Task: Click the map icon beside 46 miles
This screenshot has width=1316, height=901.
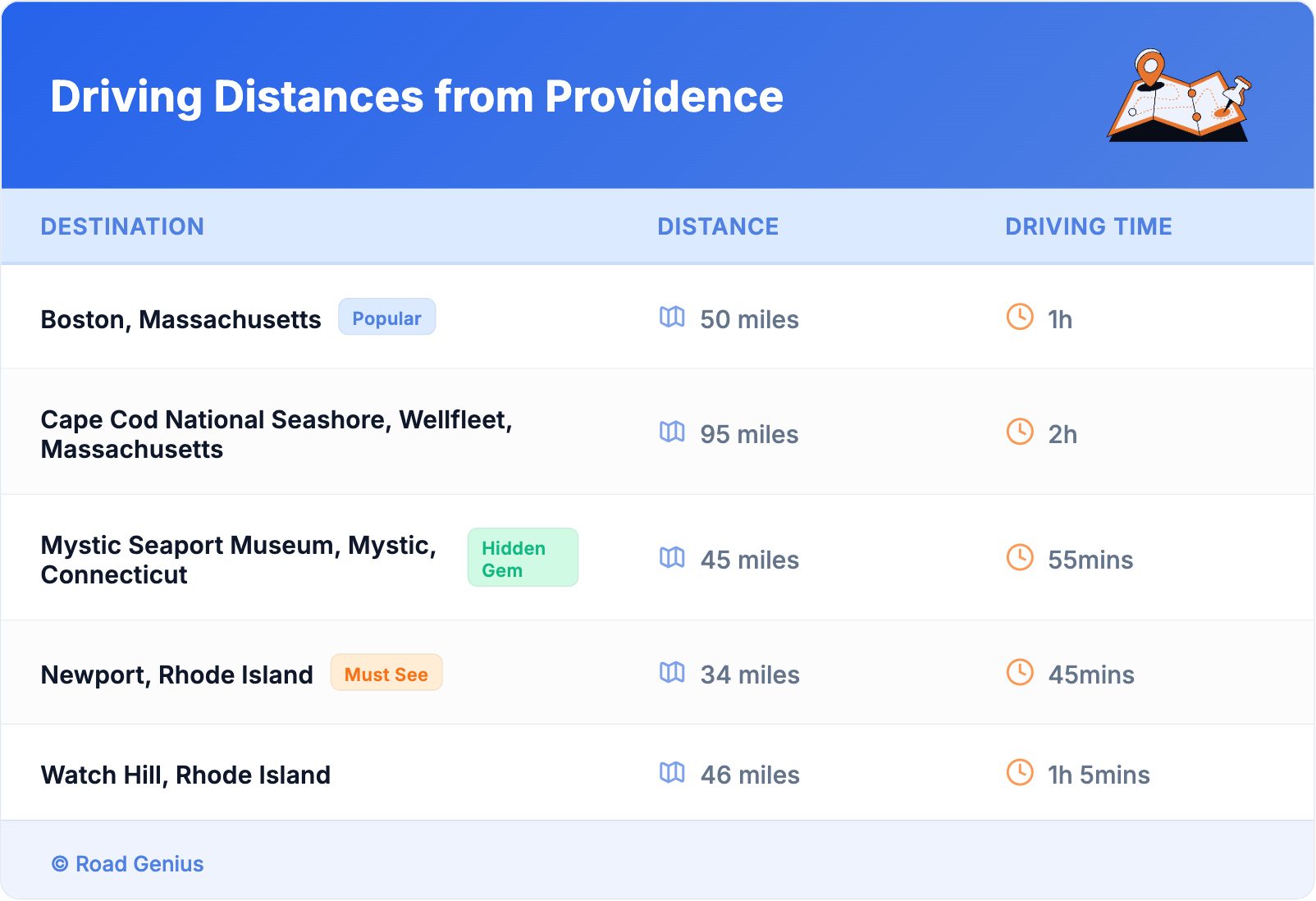Action: [x=672, y=772]
